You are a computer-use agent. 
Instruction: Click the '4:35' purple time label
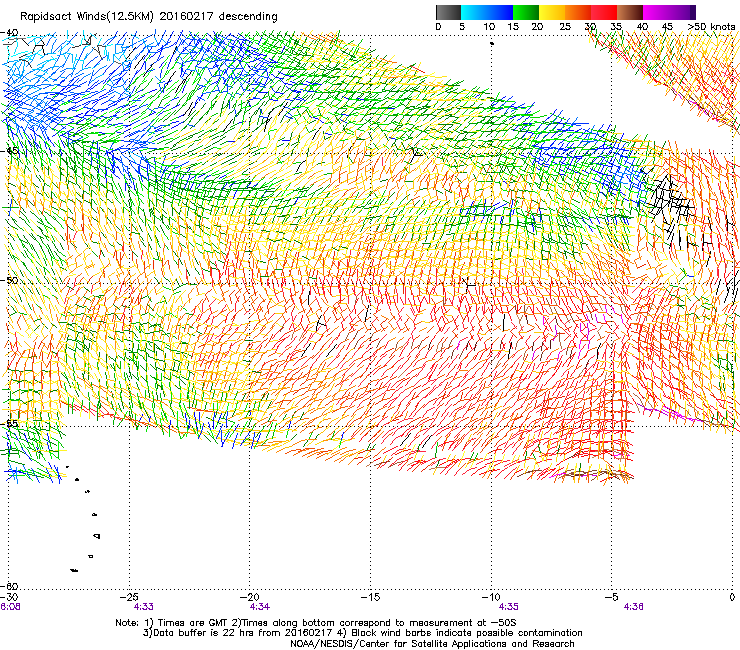click(508, 607)
